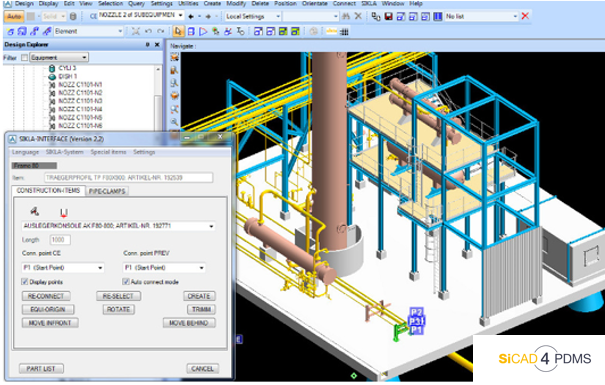This screenshot has width=605, height=385.
Task: Open the Language menu in SIKLA dialog
Action: pos(25,152)
